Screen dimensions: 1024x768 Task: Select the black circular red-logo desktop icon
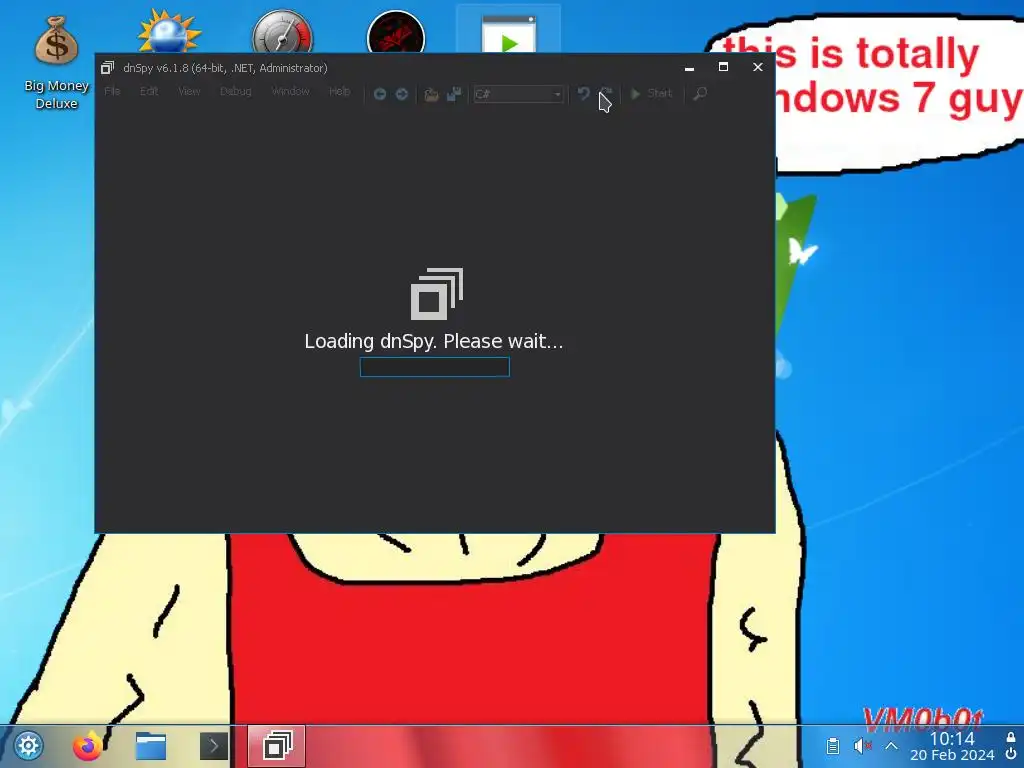coord(396,33)
